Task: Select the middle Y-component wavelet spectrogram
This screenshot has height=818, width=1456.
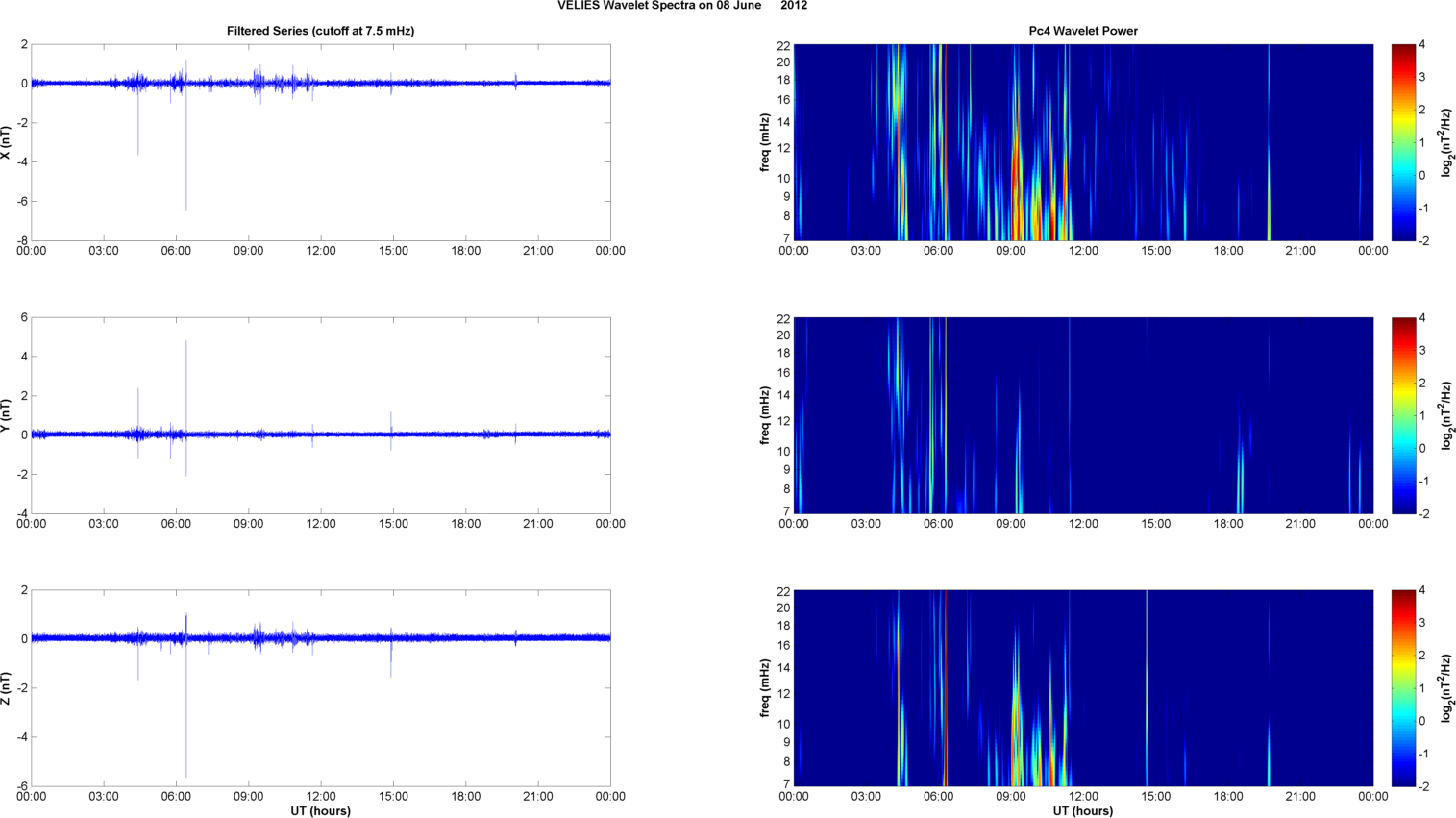Action: click(x=1083, y=415)
